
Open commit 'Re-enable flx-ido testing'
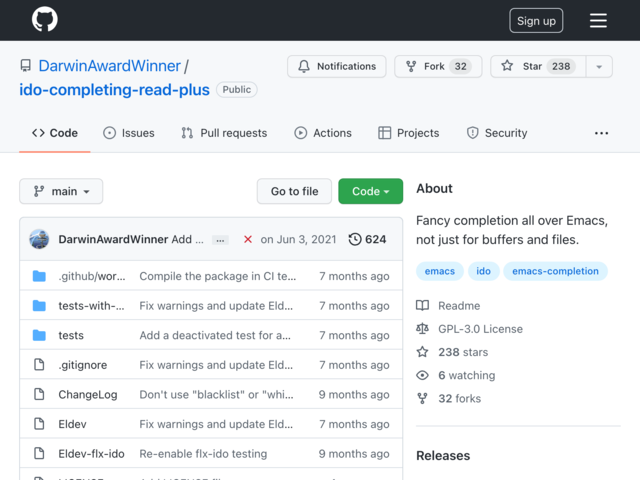click(203, 454)
